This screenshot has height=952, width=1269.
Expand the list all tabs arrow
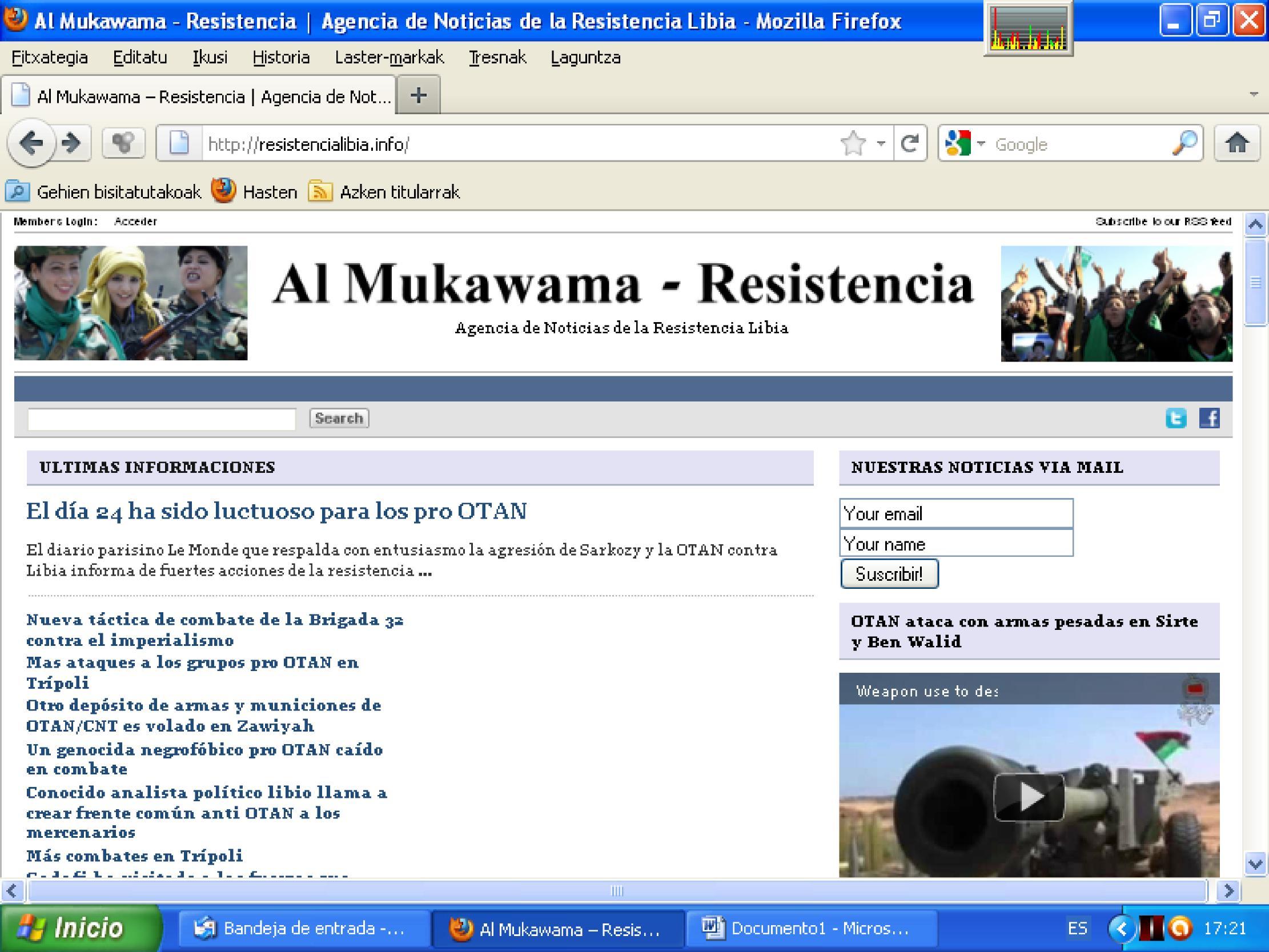coord(1254,94)
